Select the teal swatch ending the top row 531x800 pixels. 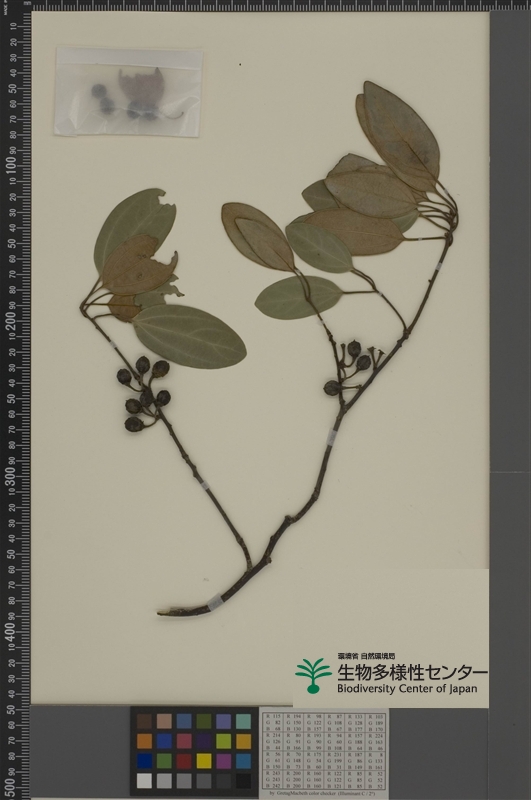(x=243, y=721)
